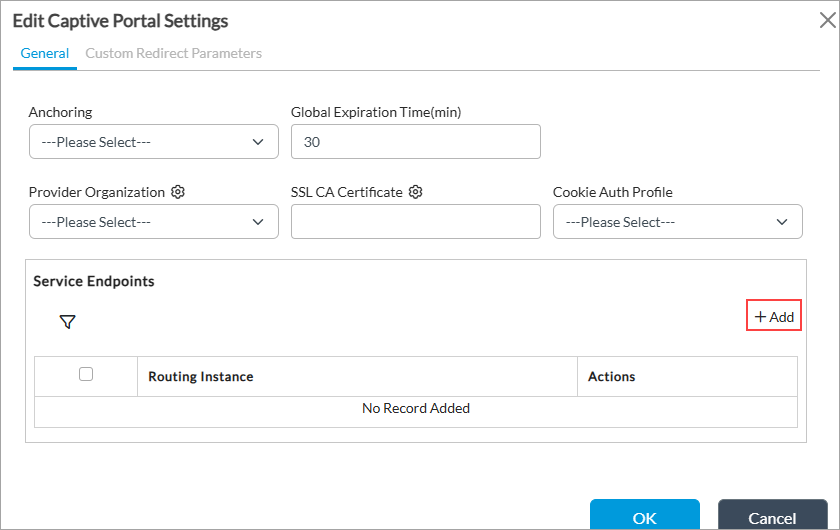Switch to the General tab

click(x=44, y=54)
